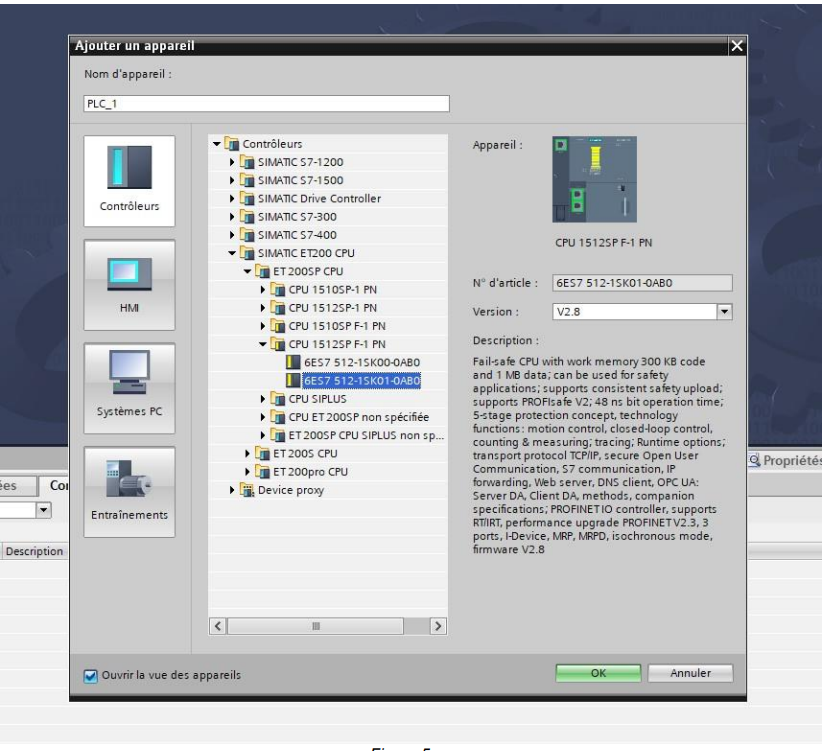Click the Contrôleurs root folder icon
This screenshot has width=829, height=751.
click(x=232, y=144)
